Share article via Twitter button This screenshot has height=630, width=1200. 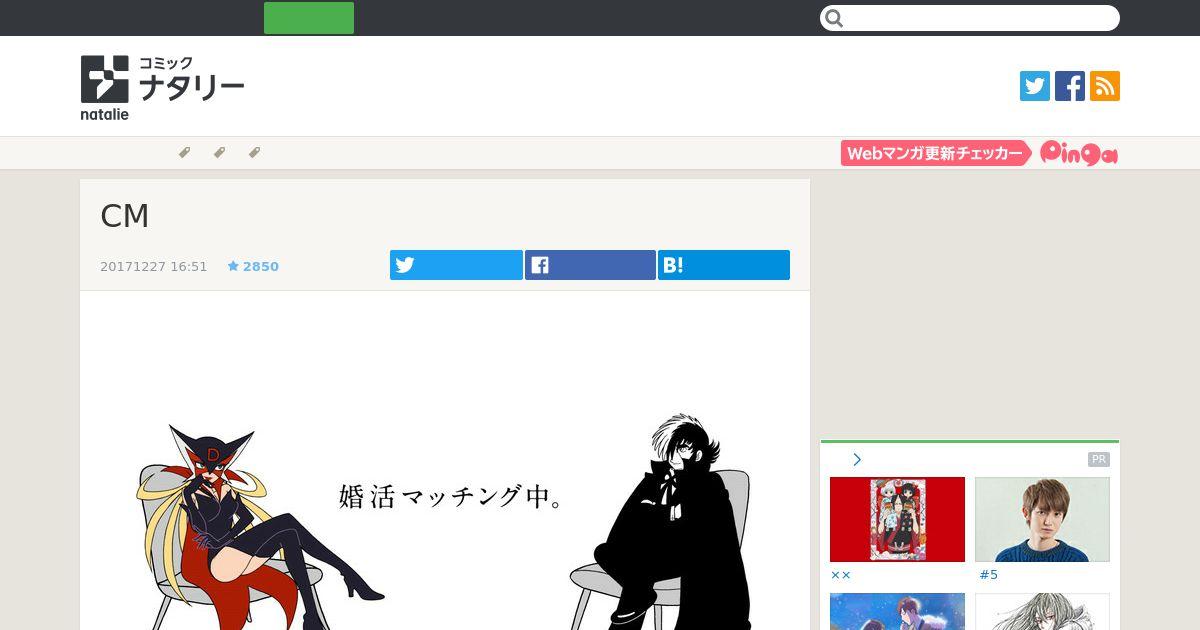pyautogui.click(x=456, y=265)
